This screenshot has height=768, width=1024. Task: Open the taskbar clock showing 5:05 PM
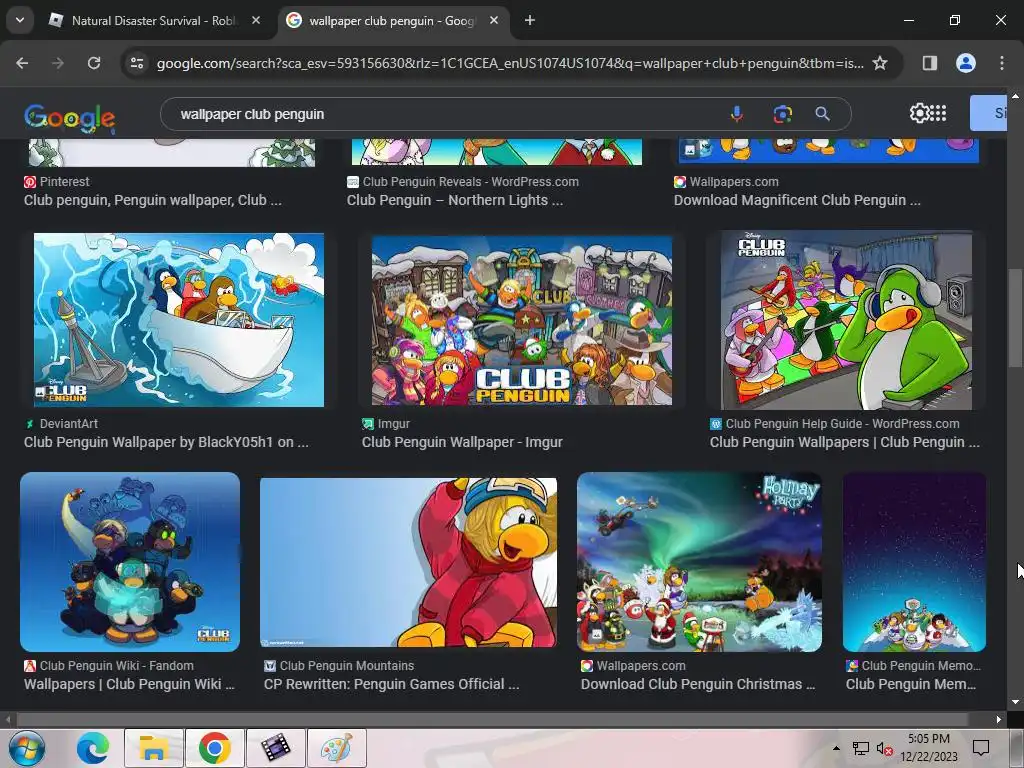pyautogui.click(x=929, y=748)
